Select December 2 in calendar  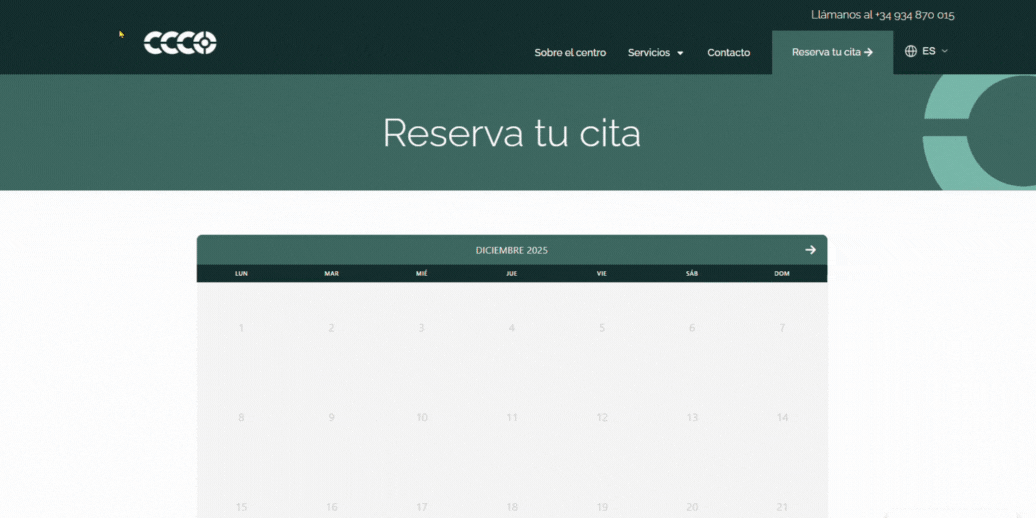click(x=331, y=328)
